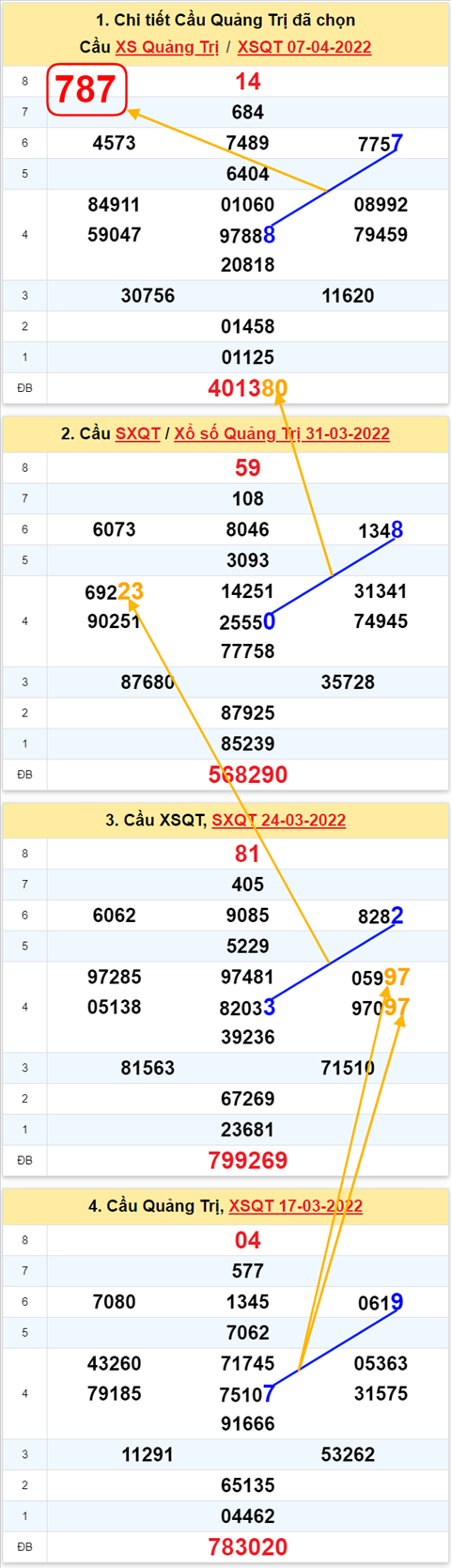Select the number 04462
The height and width of the screenshot is (1568, 451).
[248, 1516]
